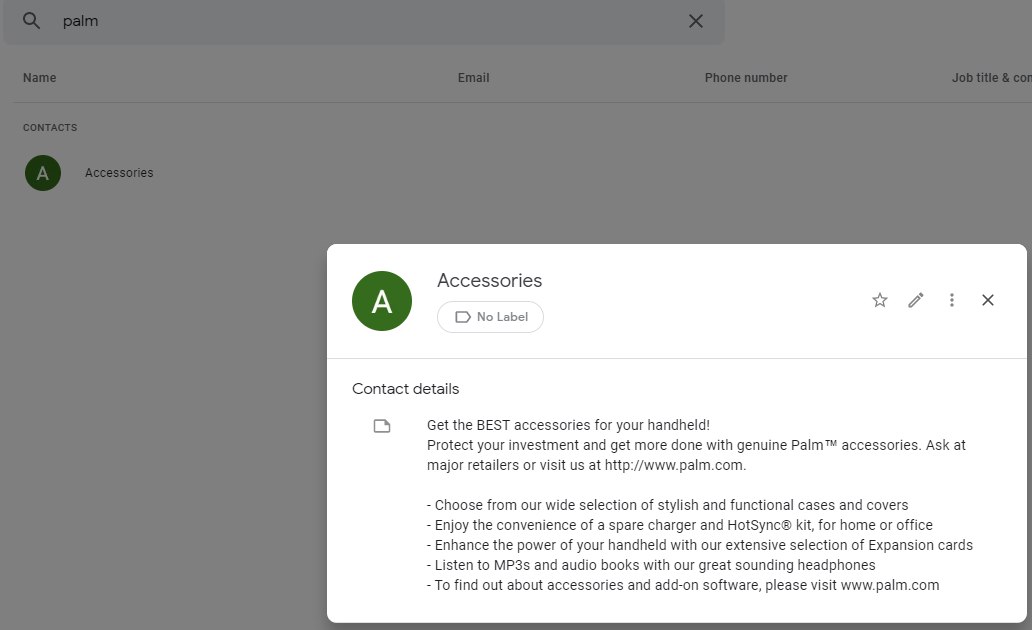Clear the search with the X icon
Viewport: 1032px width, 630px height.
tap(696, 21)
